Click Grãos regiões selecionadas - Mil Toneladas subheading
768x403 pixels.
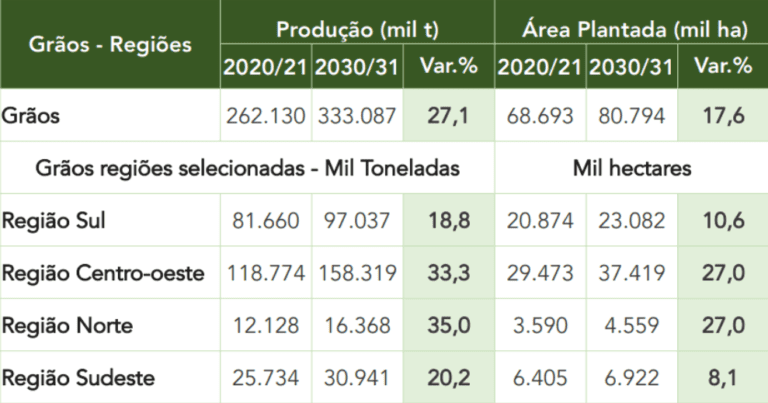pos(247,168)
